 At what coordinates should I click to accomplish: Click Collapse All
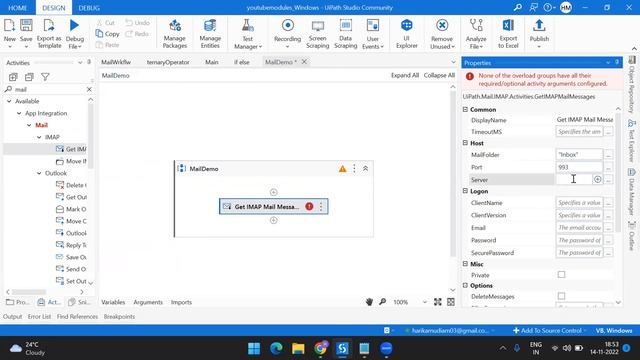439,76
